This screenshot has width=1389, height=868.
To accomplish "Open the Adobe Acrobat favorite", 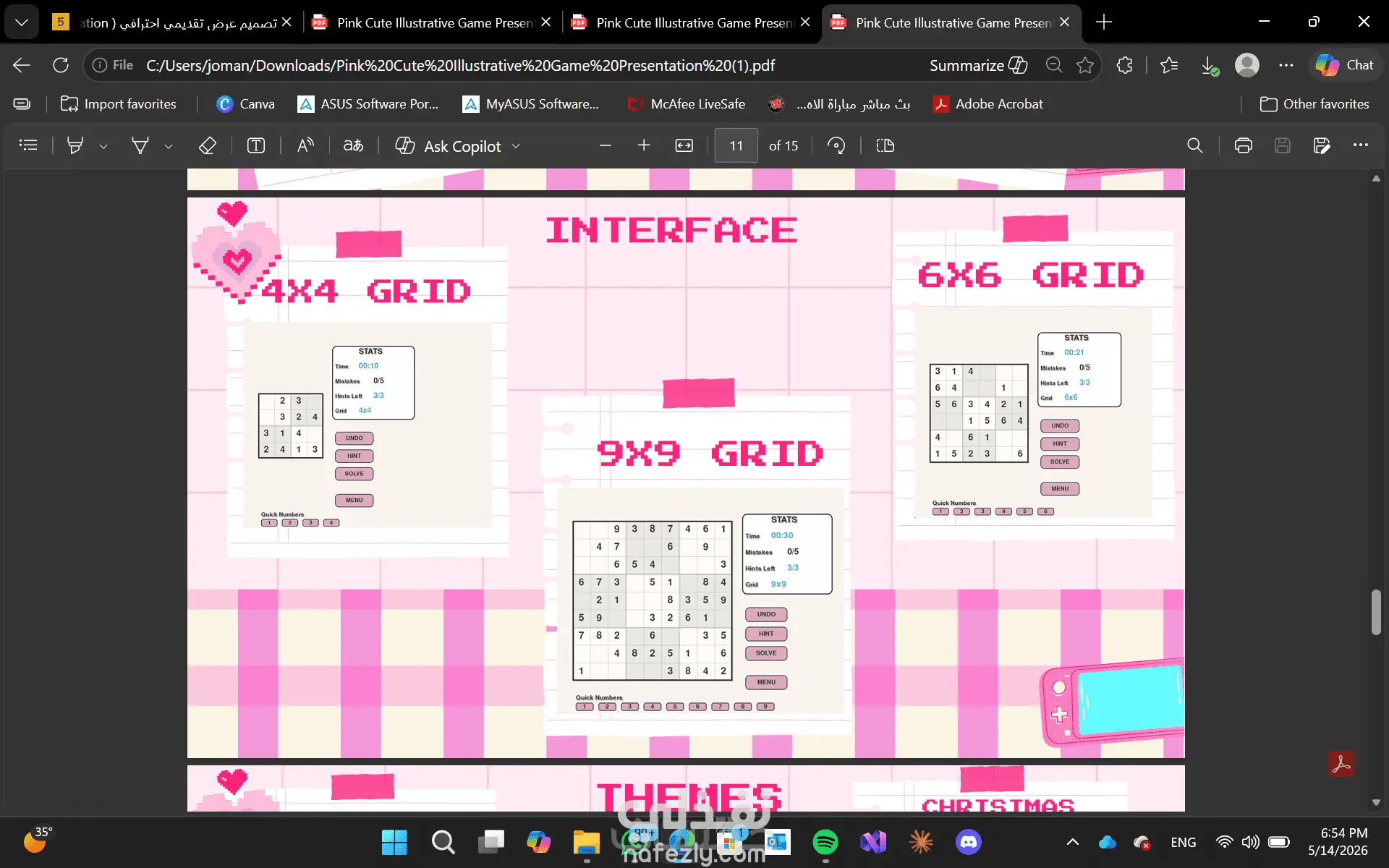I will click(x=988, y=104).
